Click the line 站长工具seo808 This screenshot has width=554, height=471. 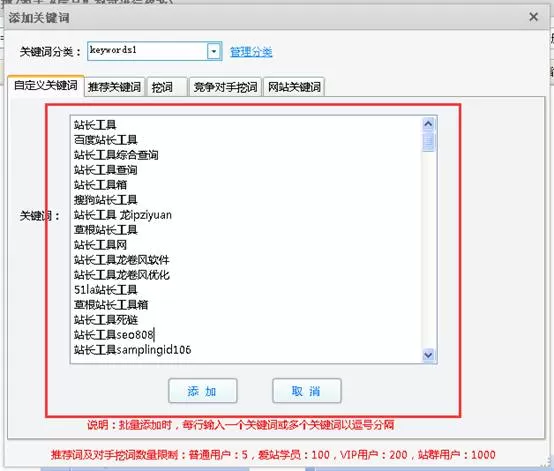[x=114, y=335]
